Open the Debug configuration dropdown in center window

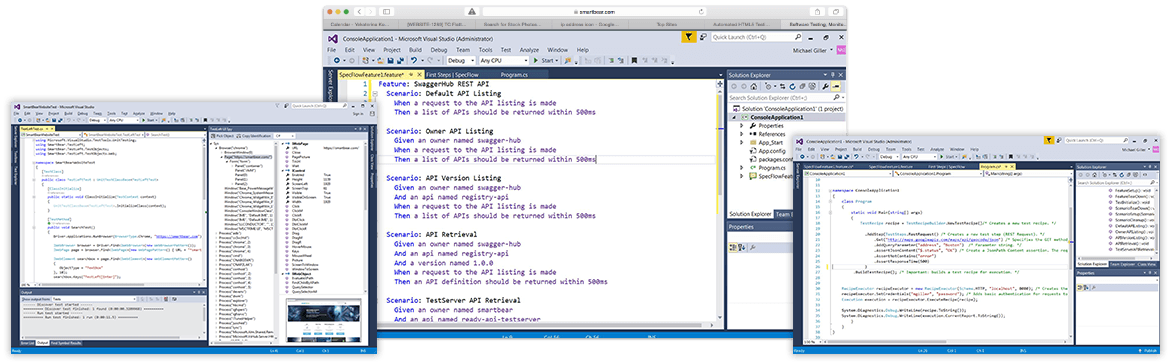point(461,60)
